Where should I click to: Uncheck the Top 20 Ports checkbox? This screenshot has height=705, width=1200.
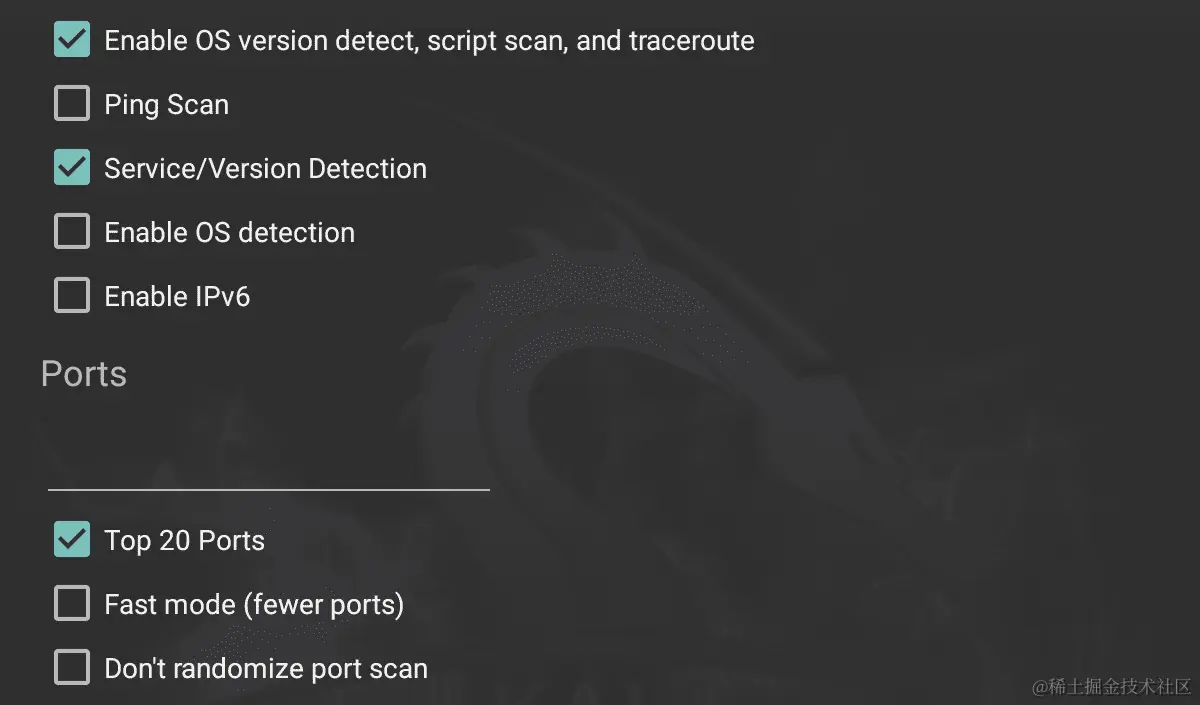[x=72, y=540]
